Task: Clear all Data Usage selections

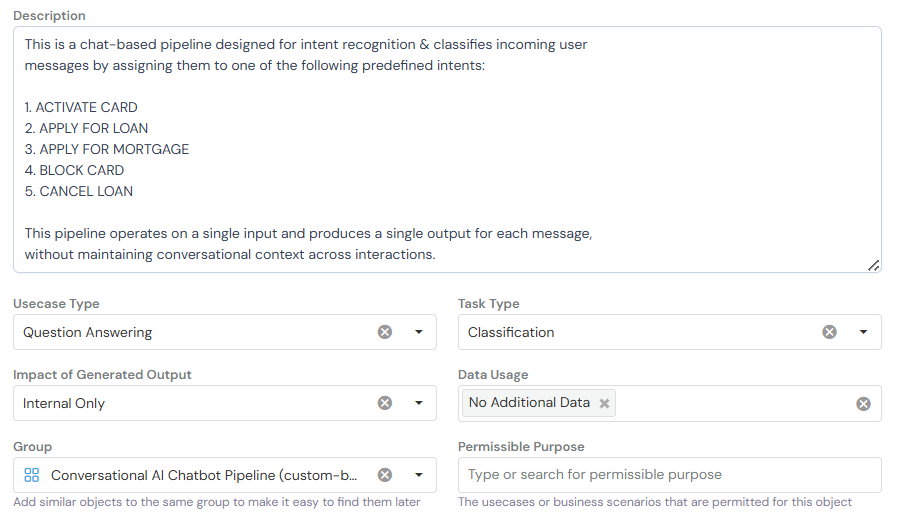Action: 863,404
